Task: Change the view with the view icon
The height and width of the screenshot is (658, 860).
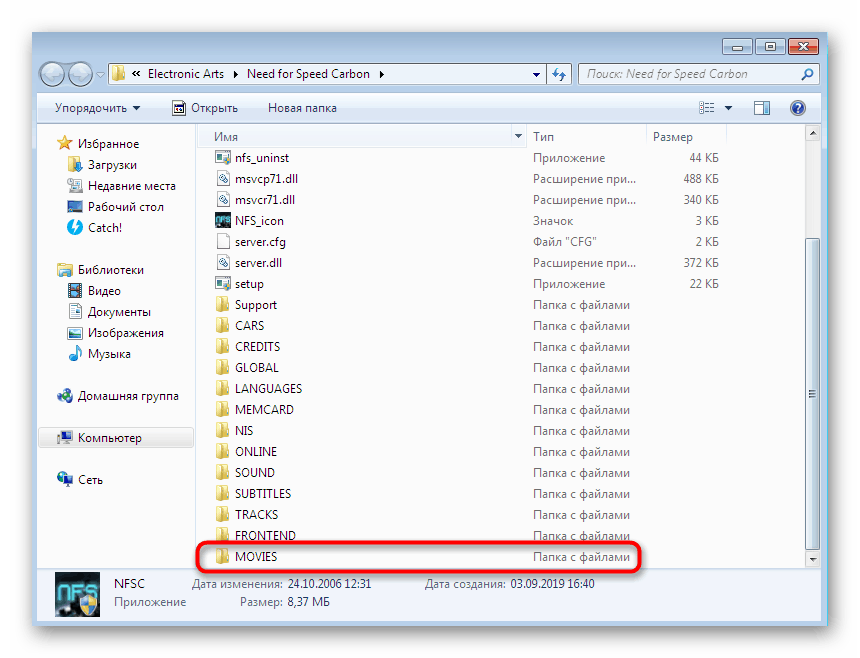Action: [x=706, y=108]
